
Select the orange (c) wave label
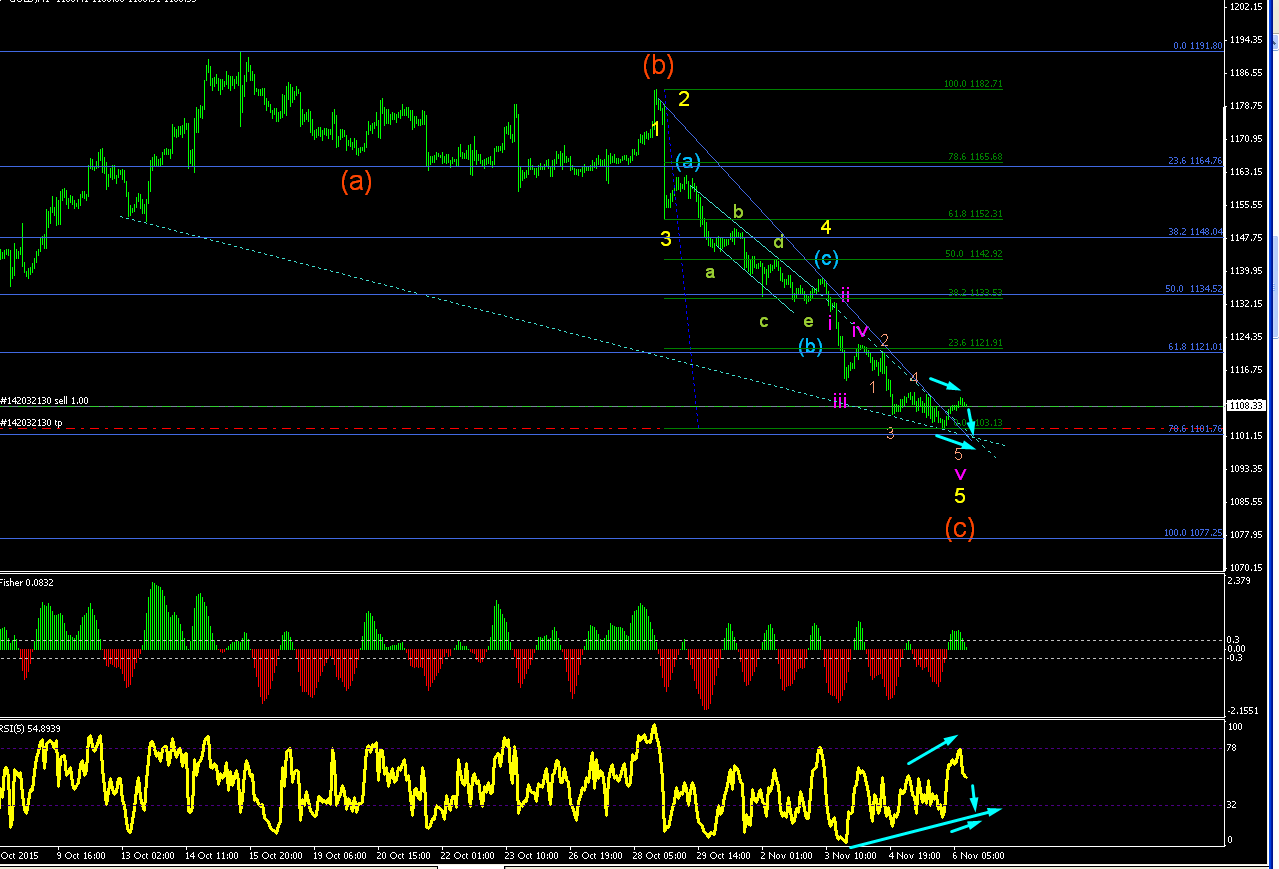pos(959,527)
